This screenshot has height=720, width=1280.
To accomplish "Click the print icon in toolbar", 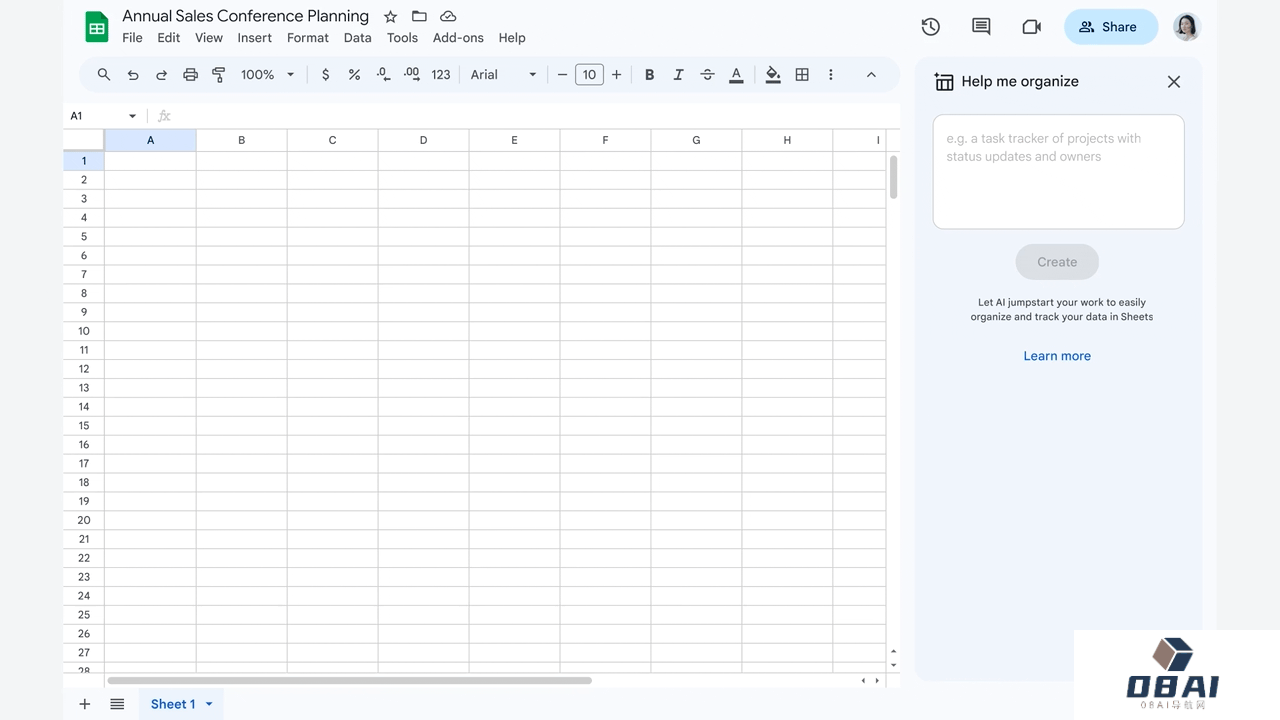I will coord(190,75).
